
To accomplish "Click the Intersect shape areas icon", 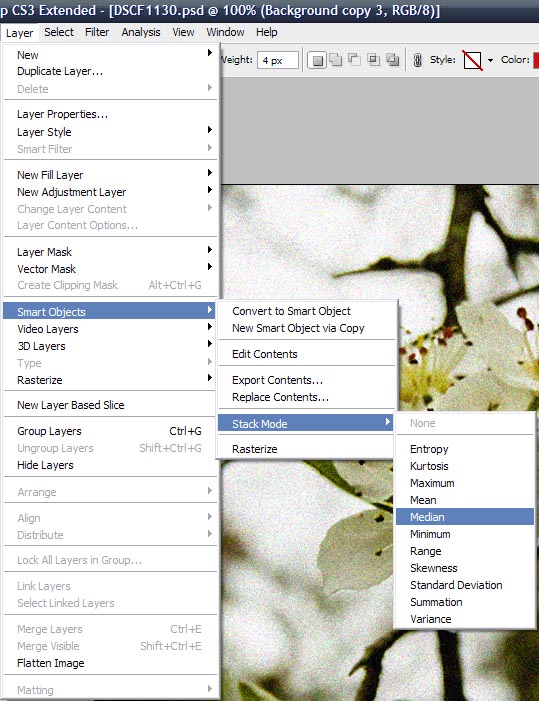I will [373, 59].
